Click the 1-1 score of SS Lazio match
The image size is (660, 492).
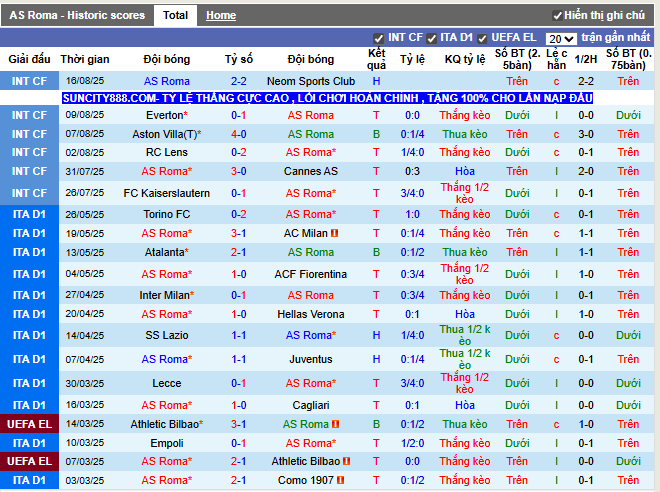click(239, 335)
